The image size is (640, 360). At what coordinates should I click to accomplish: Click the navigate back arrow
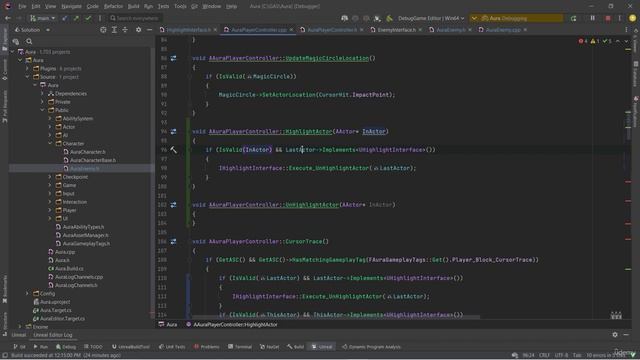[x=7, y=18]
